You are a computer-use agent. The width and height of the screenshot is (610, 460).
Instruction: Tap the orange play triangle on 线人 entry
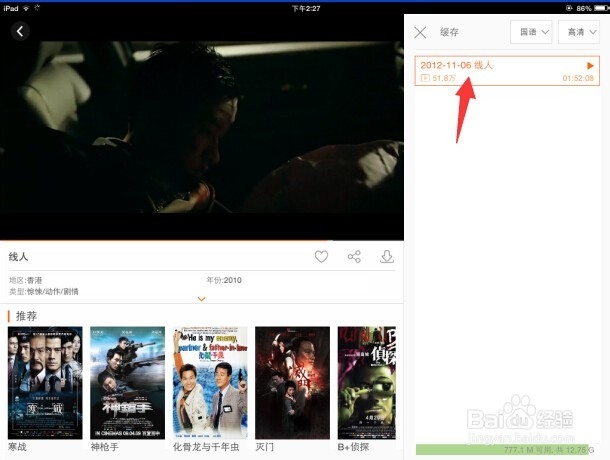tap(590, 65)
